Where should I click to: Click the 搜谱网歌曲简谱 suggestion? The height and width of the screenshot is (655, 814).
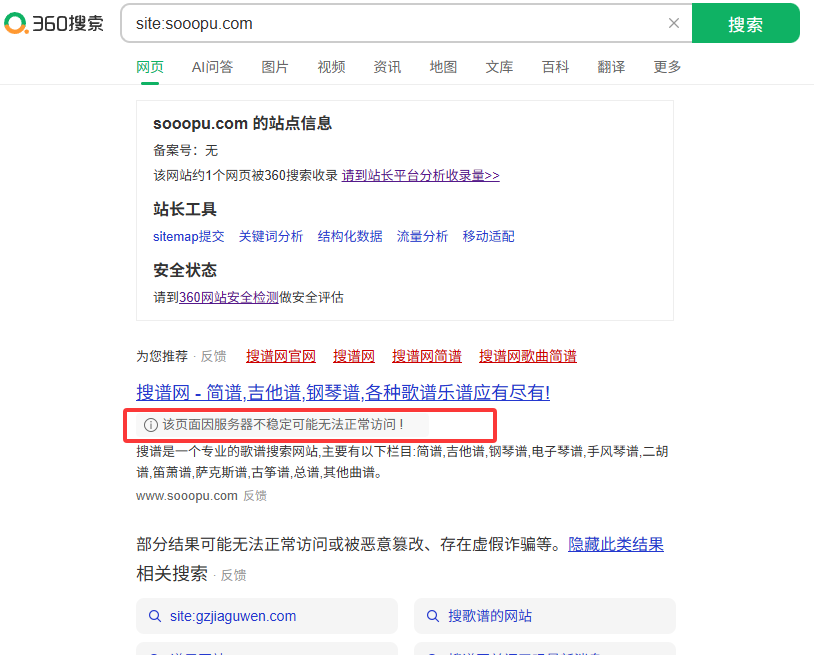coord(527,357)
